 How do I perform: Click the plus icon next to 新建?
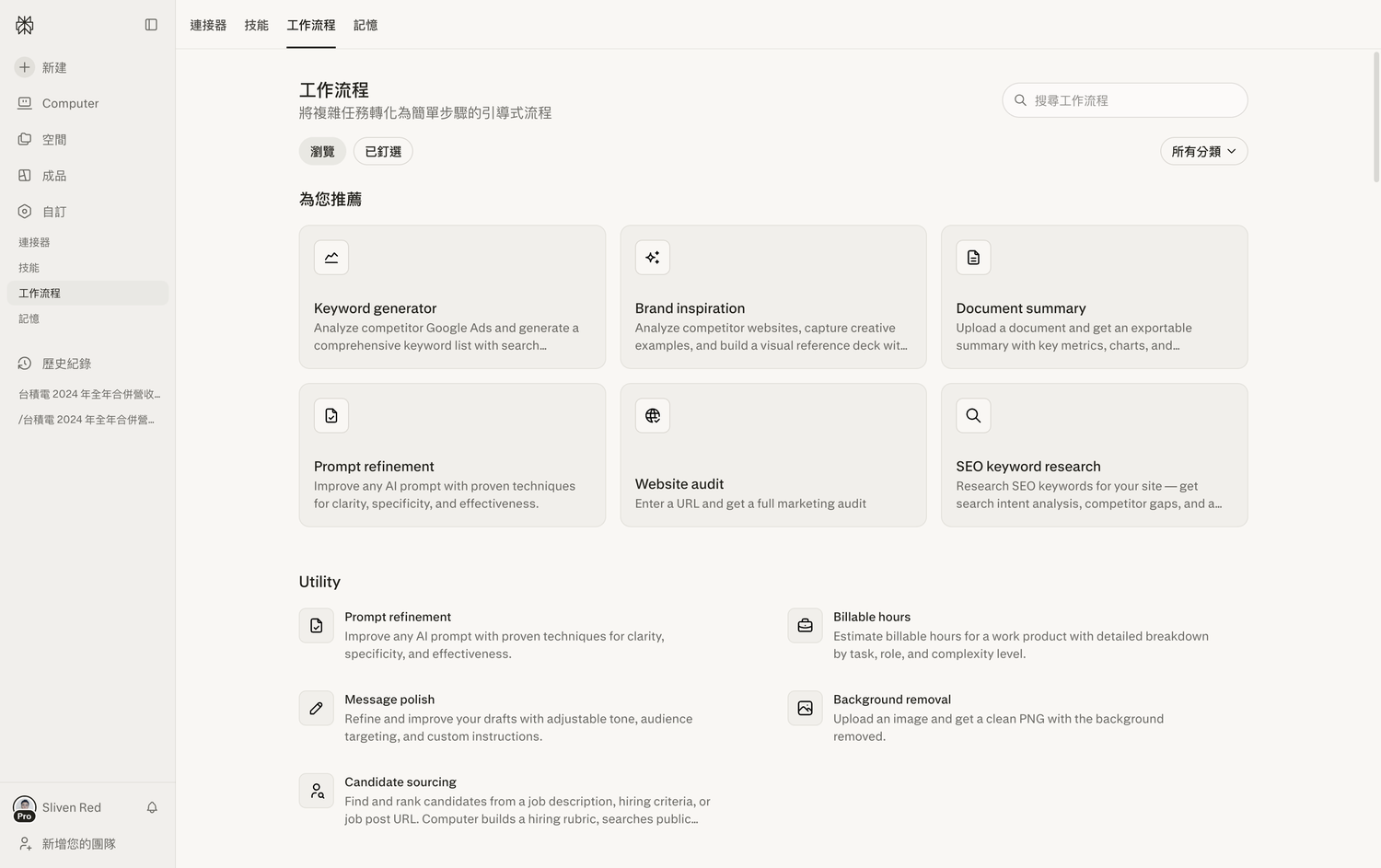point(25,67)
